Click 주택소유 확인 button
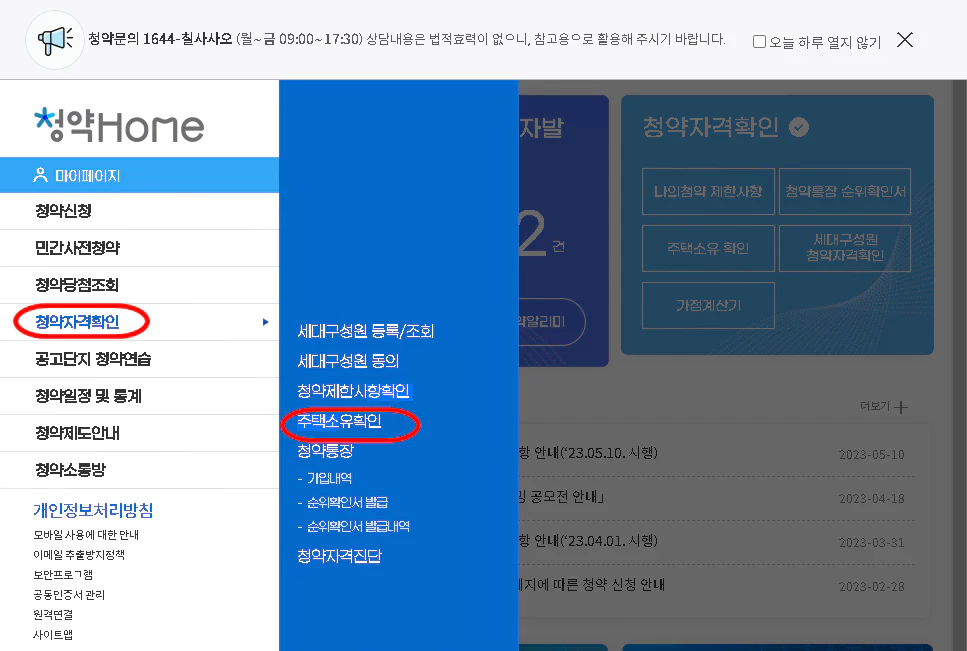 (708, 248)
